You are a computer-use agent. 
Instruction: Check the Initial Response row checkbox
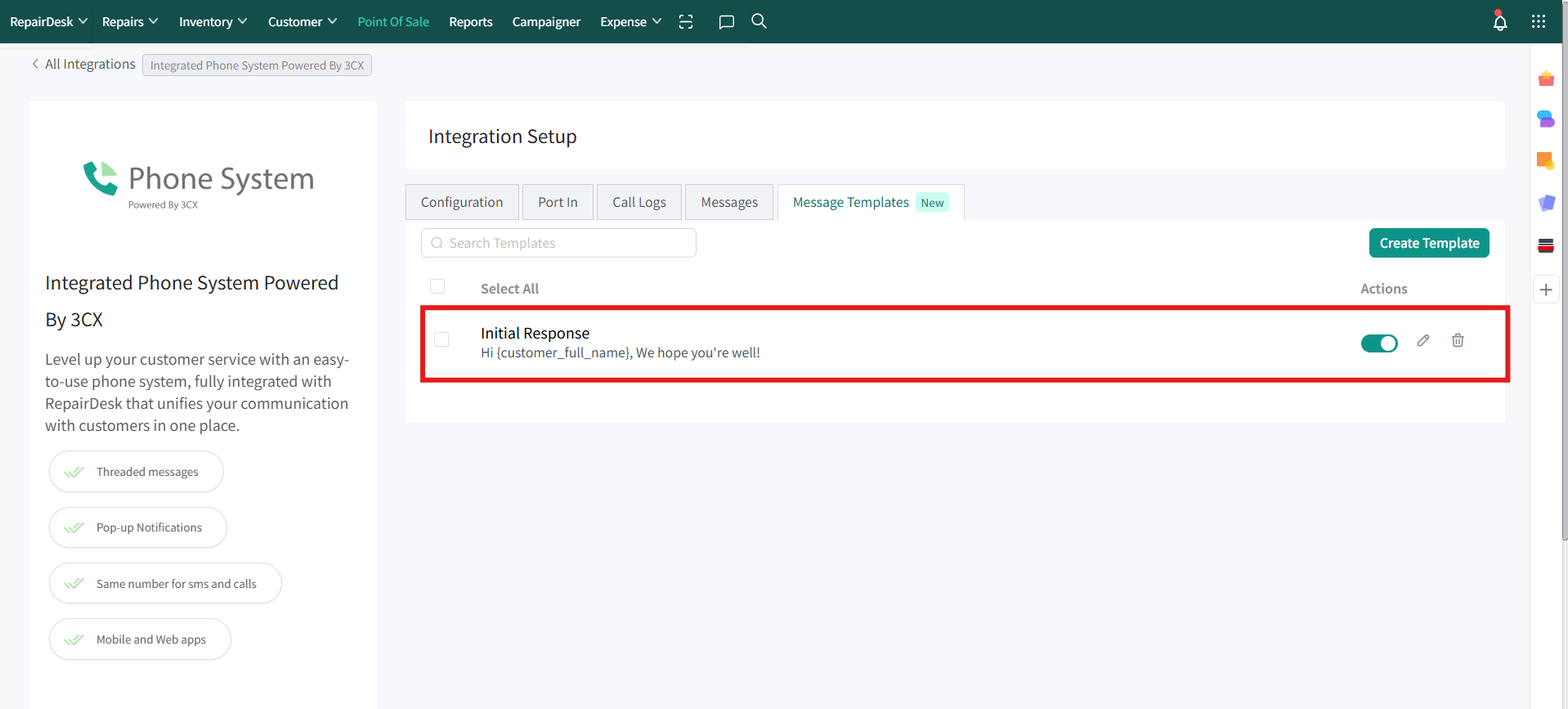click(441, 339)
